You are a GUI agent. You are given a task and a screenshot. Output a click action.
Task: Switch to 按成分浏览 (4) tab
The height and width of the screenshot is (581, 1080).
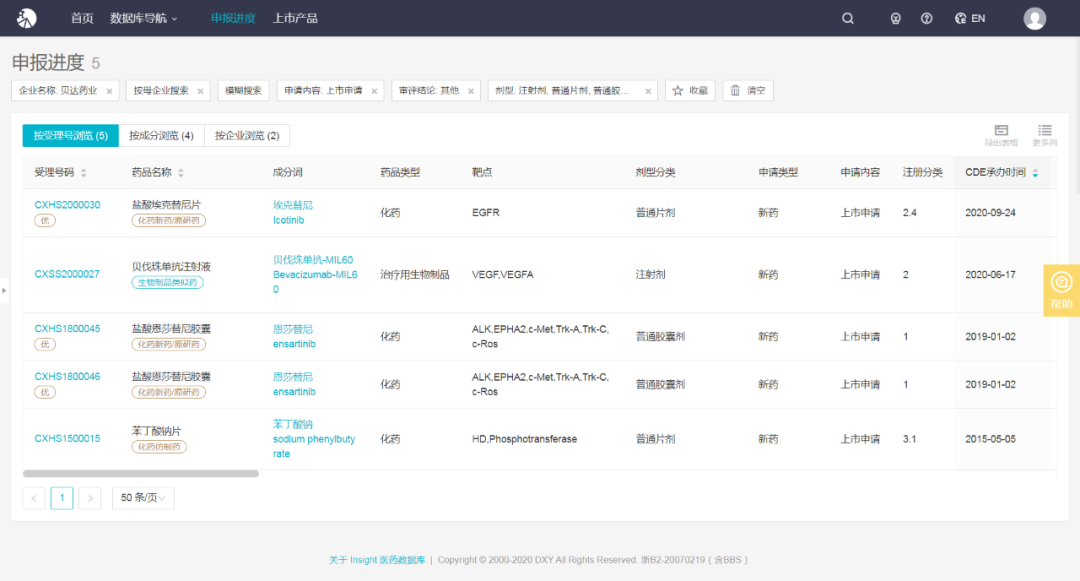(161, 136)
